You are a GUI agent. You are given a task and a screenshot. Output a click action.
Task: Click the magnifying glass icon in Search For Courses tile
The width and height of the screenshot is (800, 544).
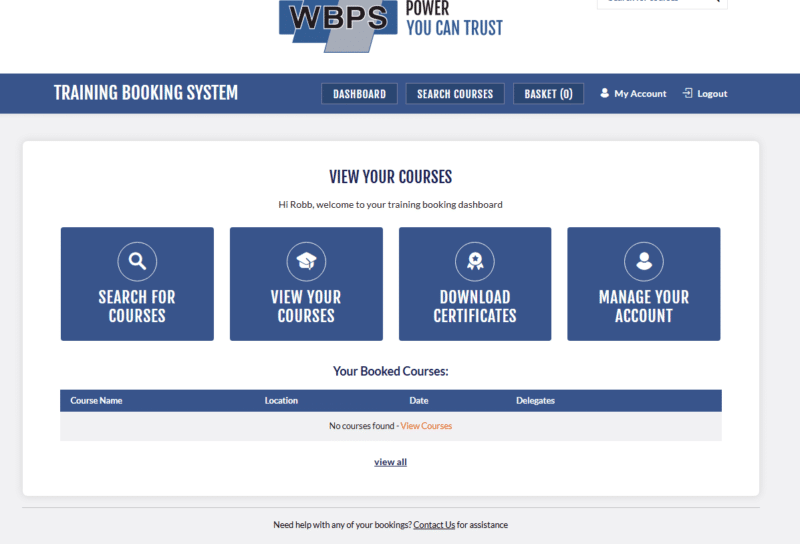pyautogui.click(x=137, y=262)
